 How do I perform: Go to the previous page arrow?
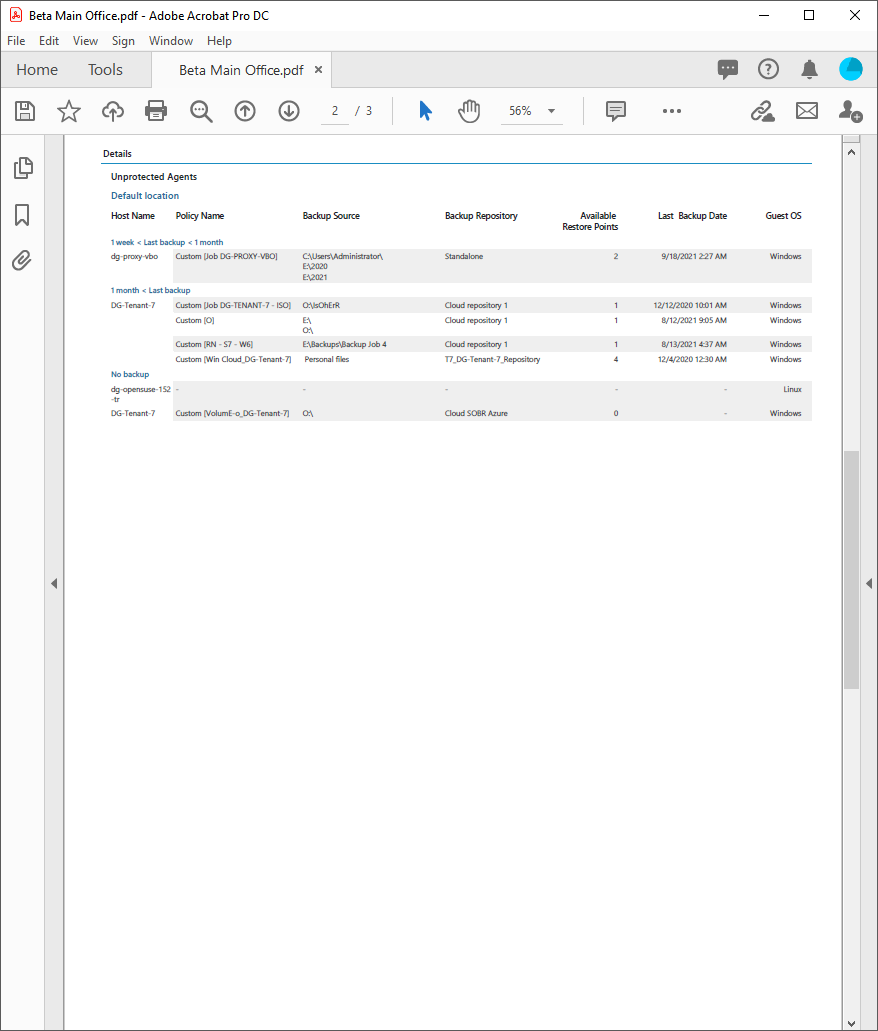tap(245, 110)
